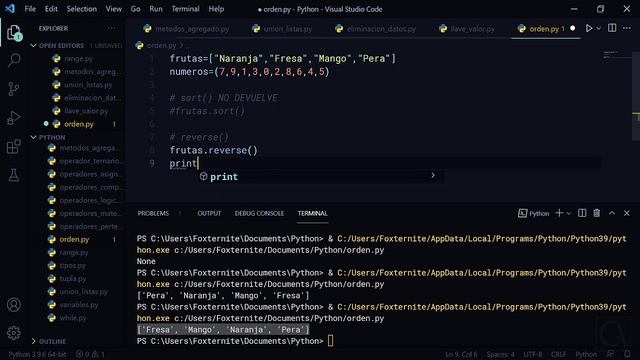640x360 pixels.
Task: Maximize the panel size chevron
Action: click(612, 213)
